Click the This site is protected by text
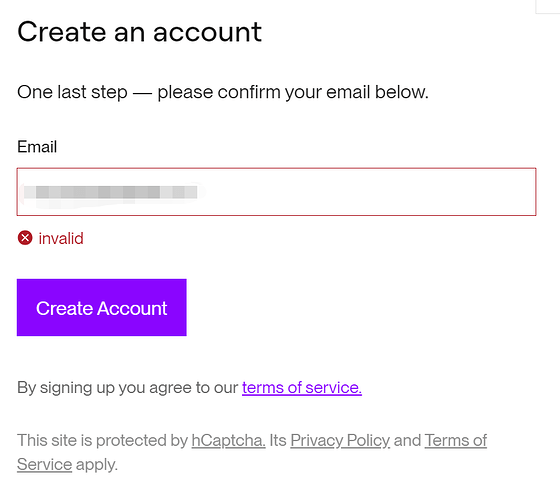This screenshot has height=500, width=560. coord(102,440)
